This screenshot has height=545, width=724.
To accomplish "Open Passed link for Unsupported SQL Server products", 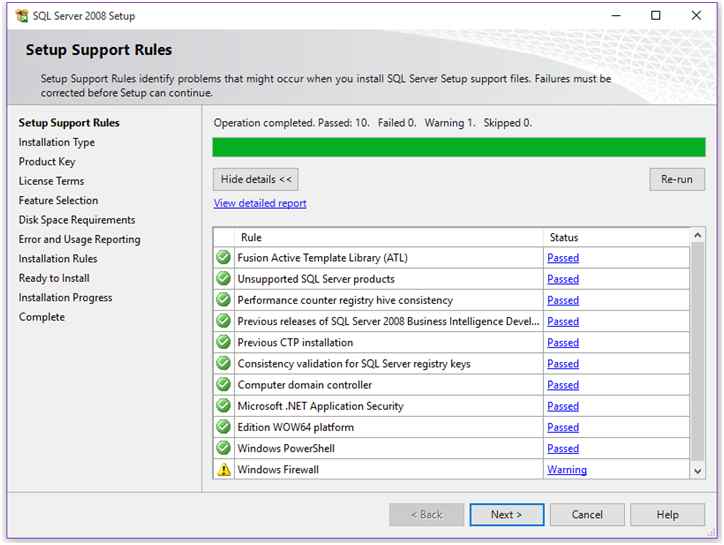I will 563,279.
